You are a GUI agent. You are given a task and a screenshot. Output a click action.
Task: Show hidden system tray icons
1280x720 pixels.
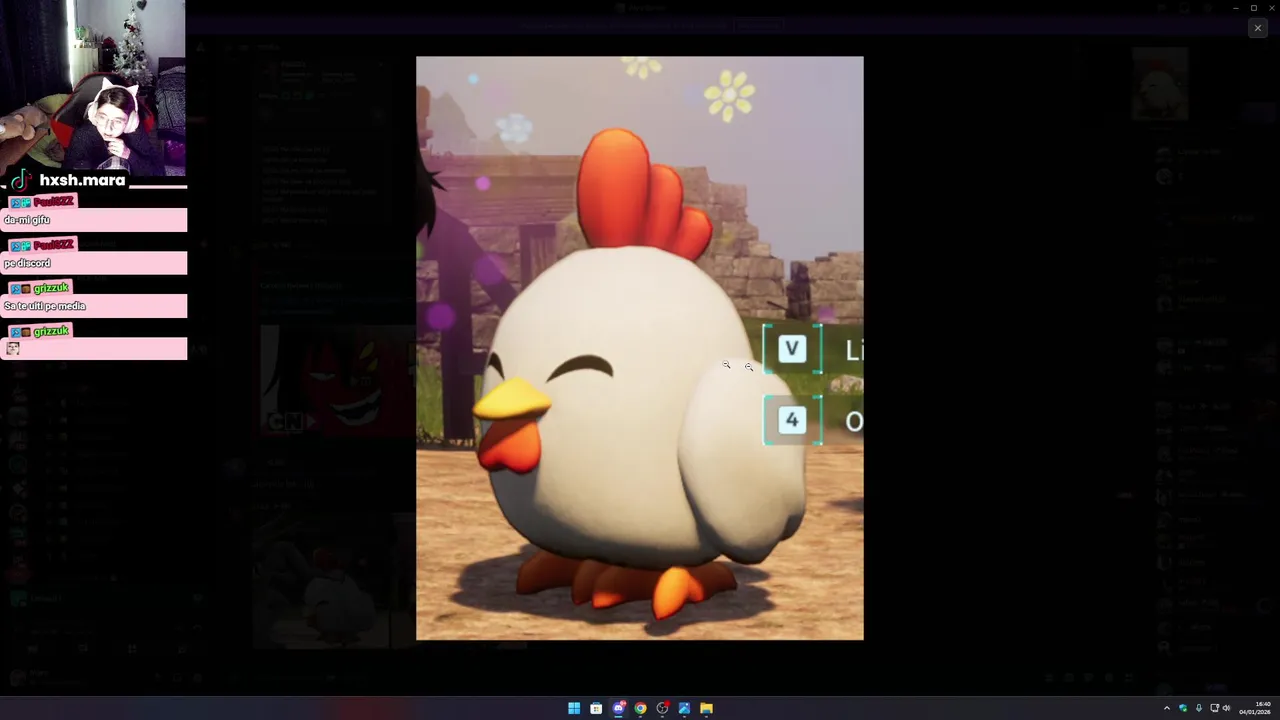tap(1166, 708)
